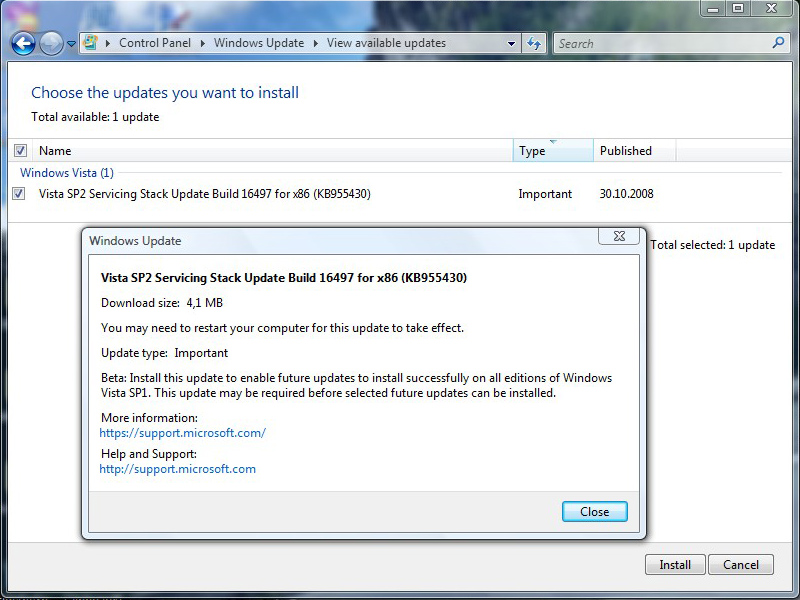
Task: Open the recent pages dropdown arrow
Action: pyautogui.click(x=71, y=44)
